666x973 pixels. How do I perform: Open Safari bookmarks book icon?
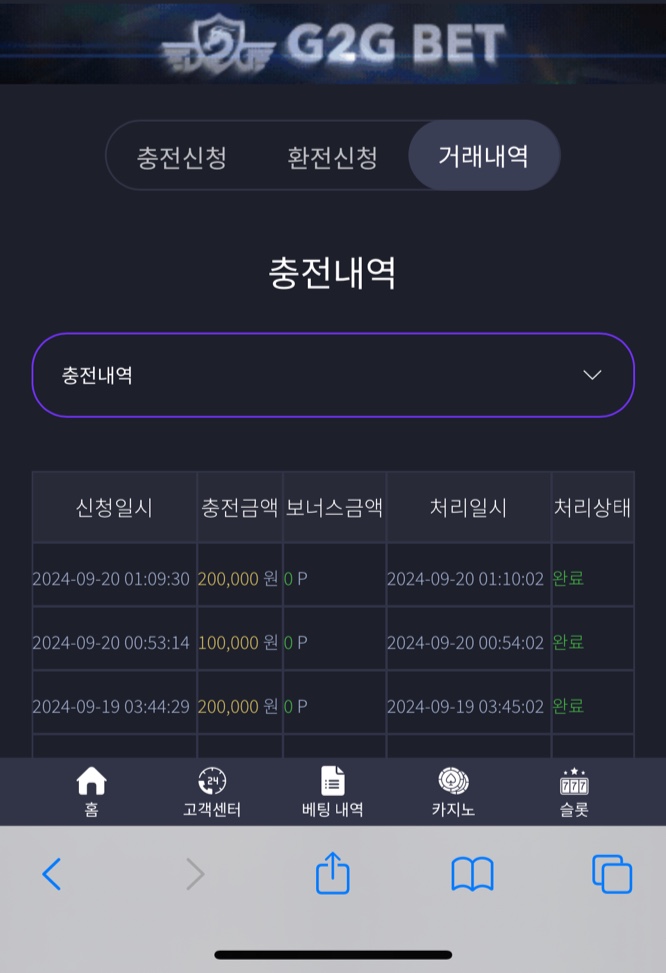(472, 874)
